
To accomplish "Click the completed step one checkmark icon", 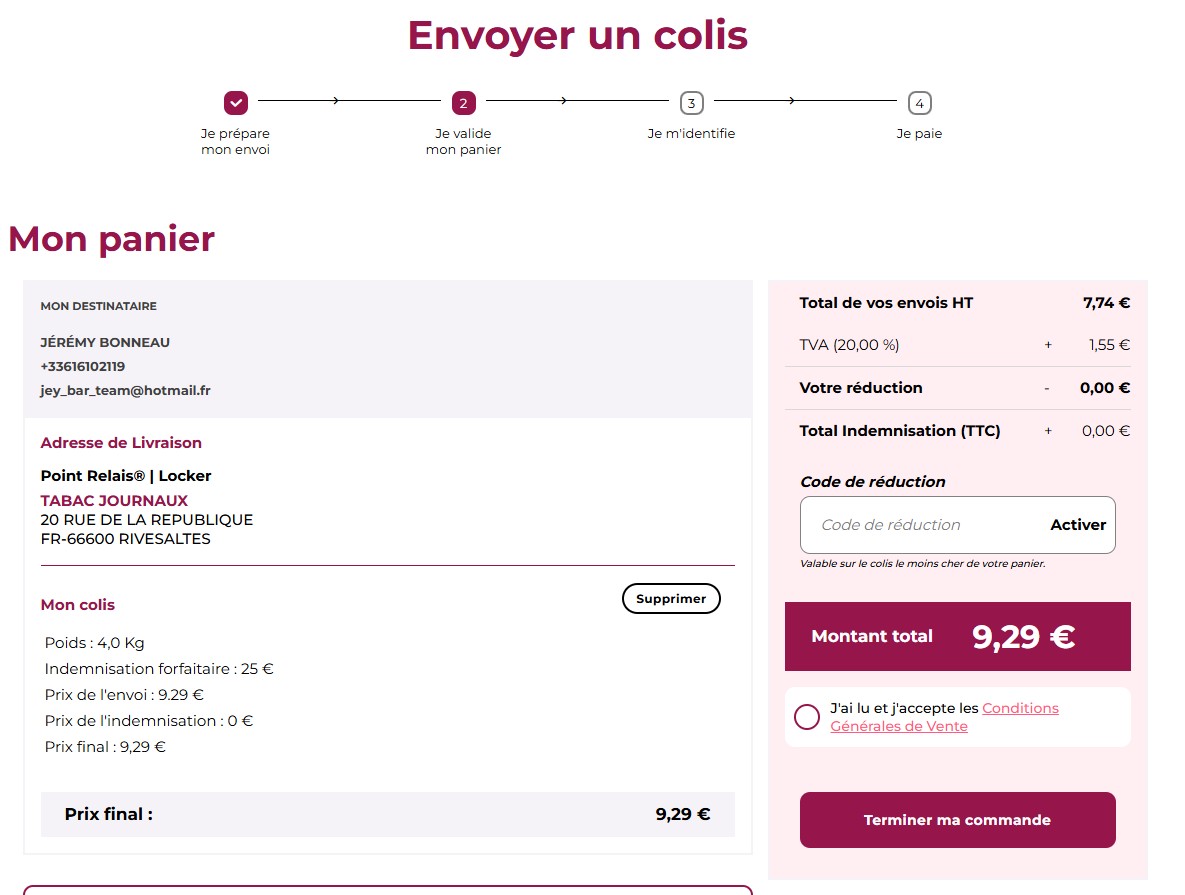I will [236, 102].
